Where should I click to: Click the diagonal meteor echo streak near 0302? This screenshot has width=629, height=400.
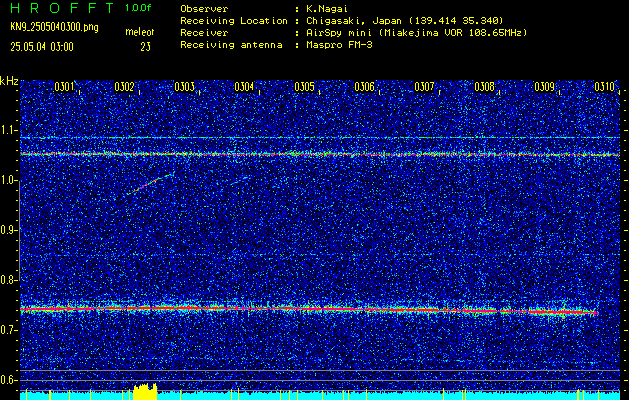150,184
